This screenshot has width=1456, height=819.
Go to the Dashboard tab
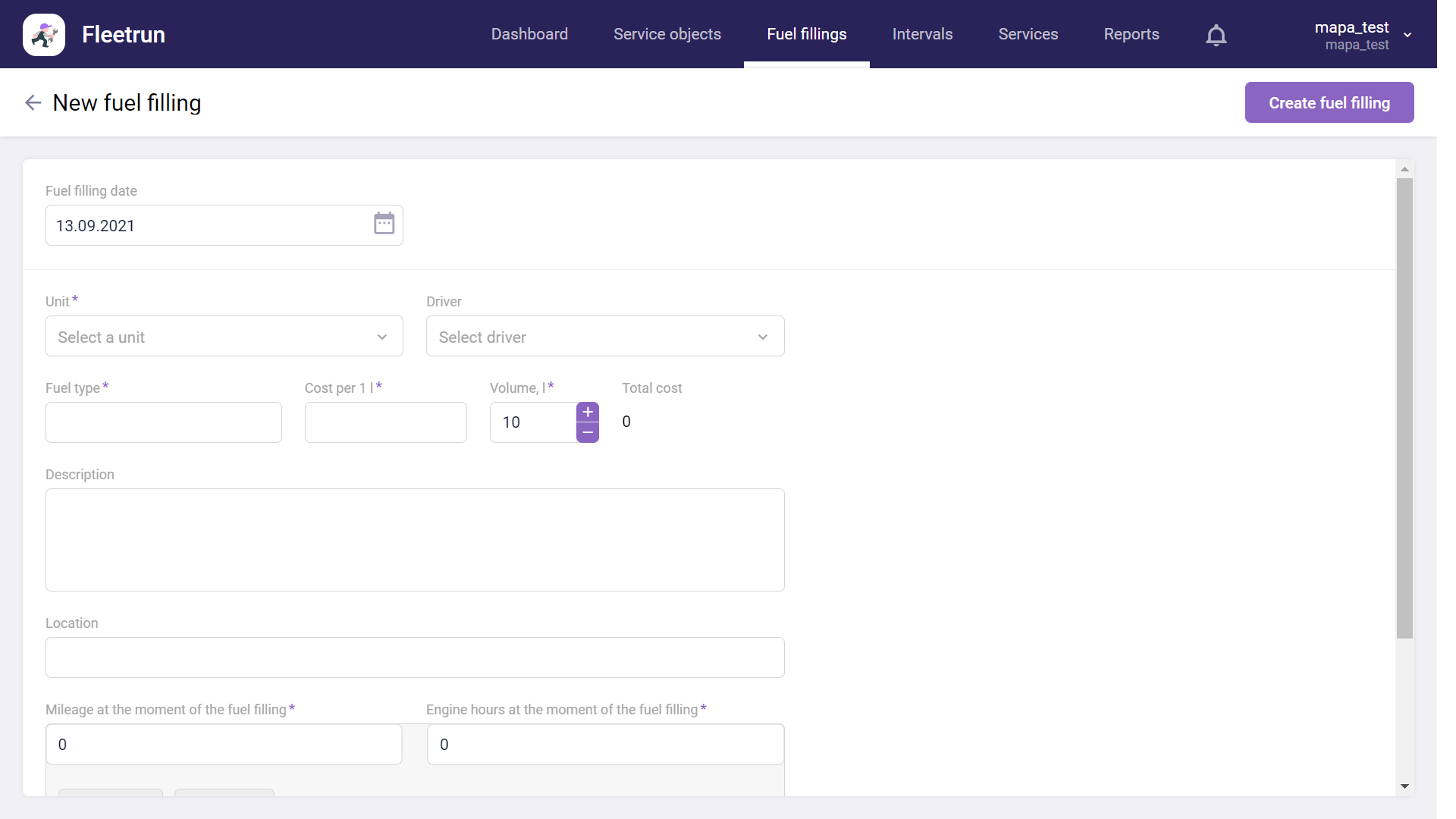(x=529, y=34)
